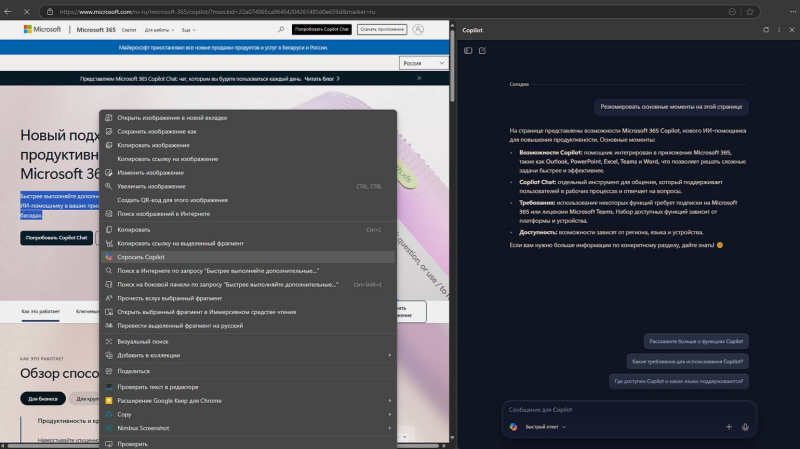
Task: Stop loading the page with X button
Action: [x=27, y=11]
